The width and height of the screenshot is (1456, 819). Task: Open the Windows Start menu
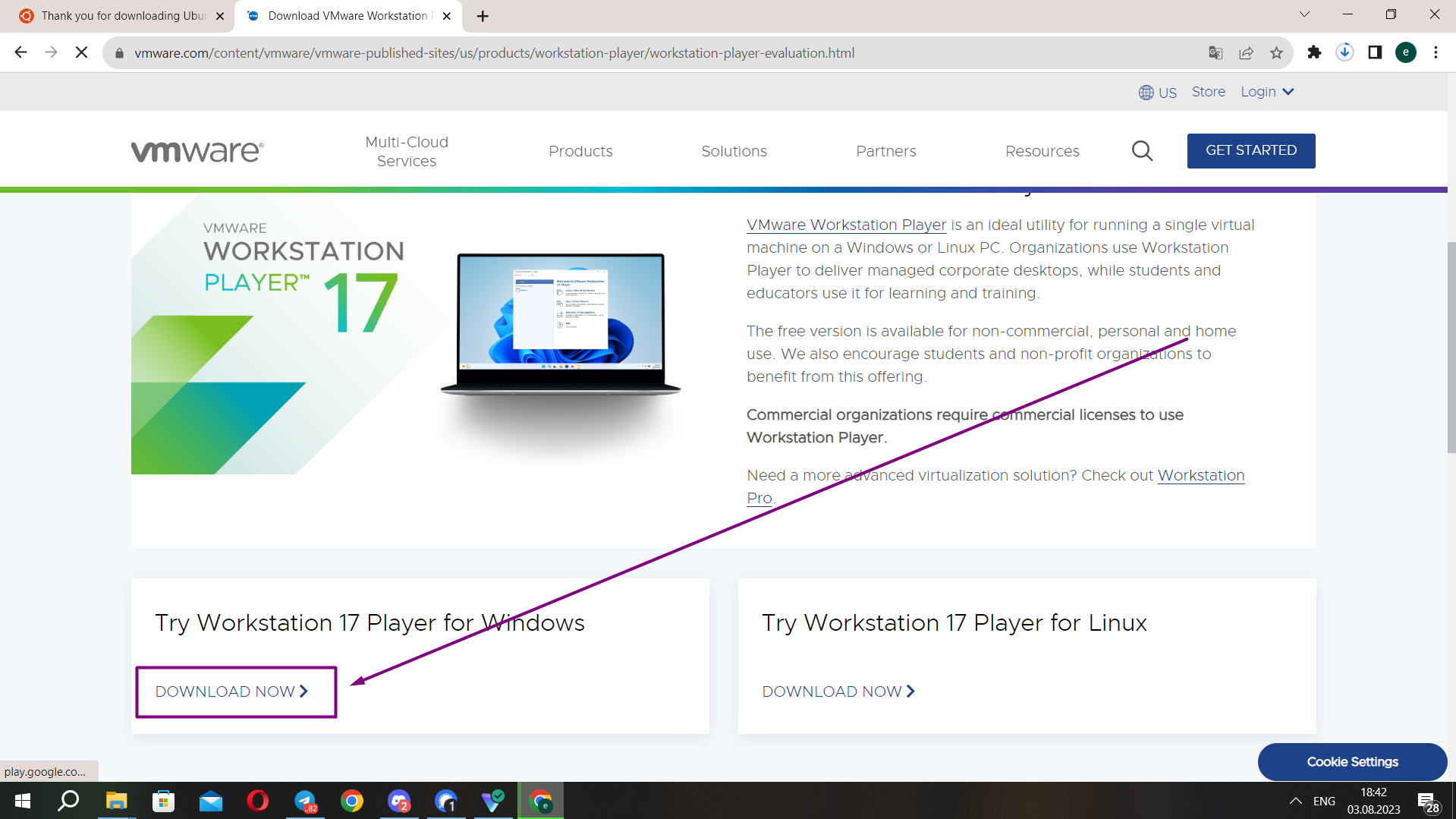(x=23, y=801)
